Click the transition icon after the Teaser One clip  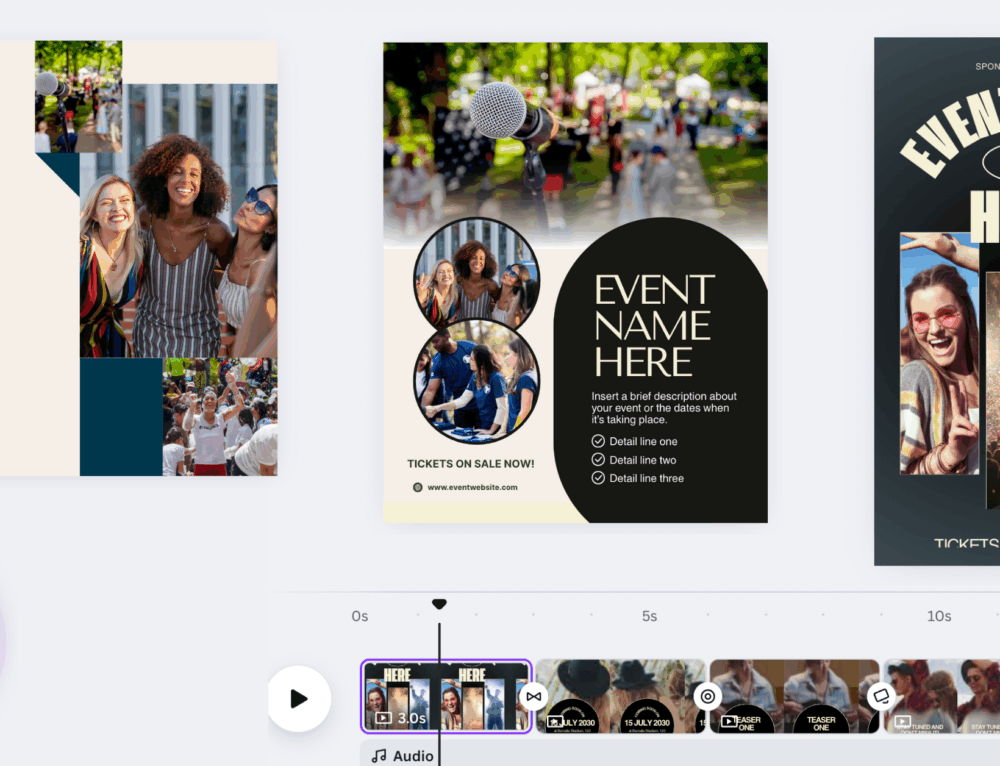pos(881,696)
